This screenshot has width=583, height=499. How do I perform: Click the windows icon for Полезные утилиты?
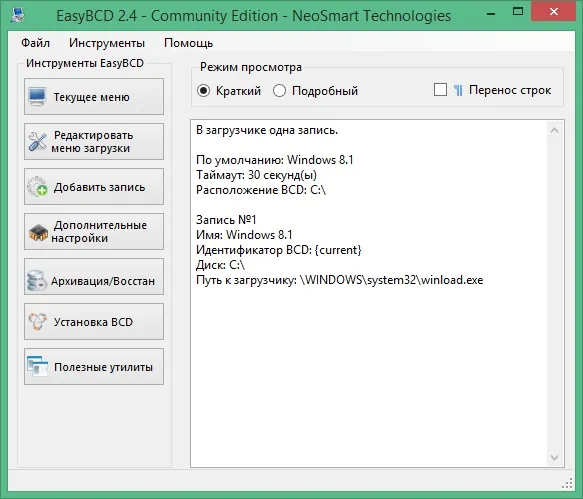point(37,367)
